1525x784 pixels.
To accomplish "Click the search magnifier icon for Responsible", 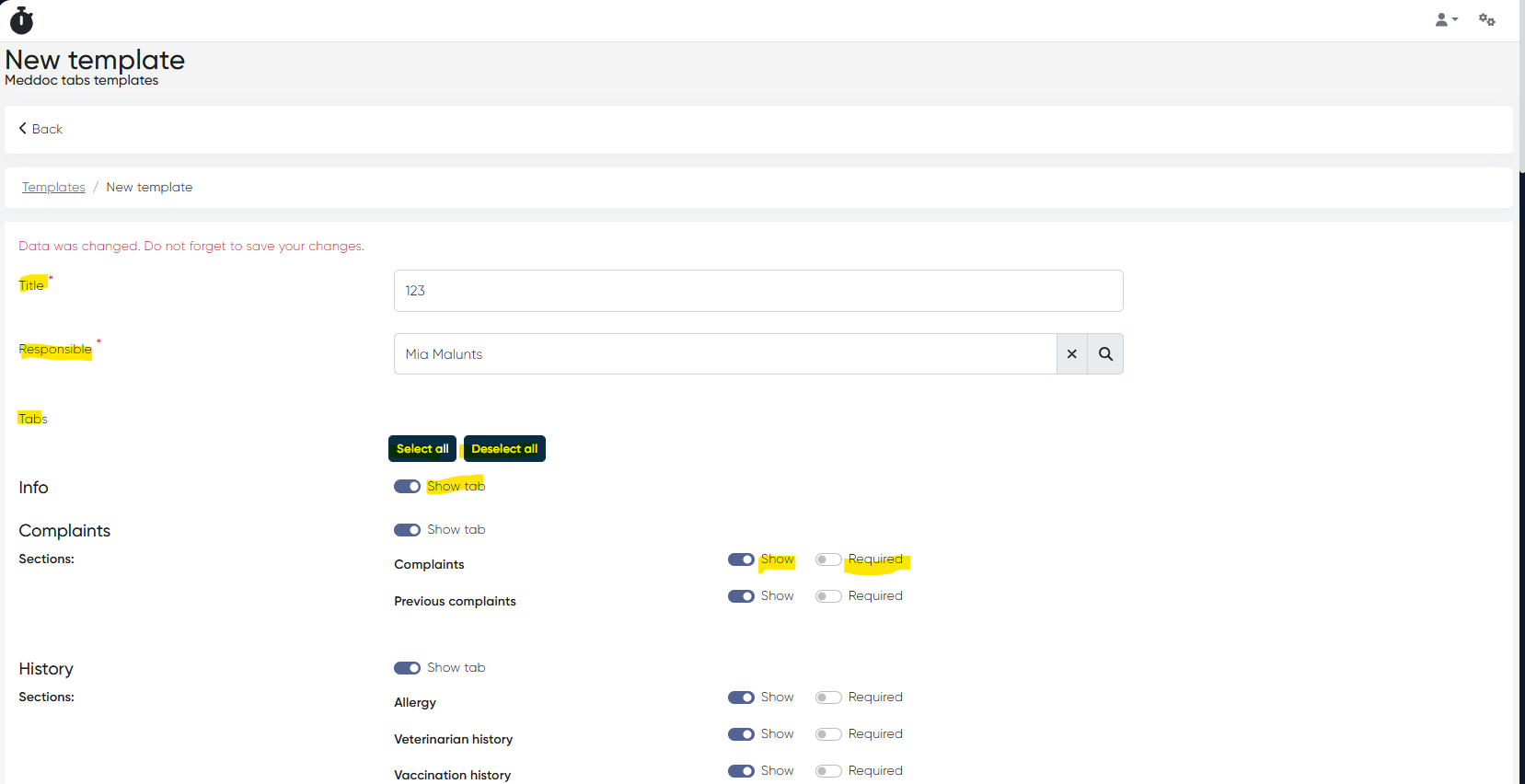I will coord(1105,354).
